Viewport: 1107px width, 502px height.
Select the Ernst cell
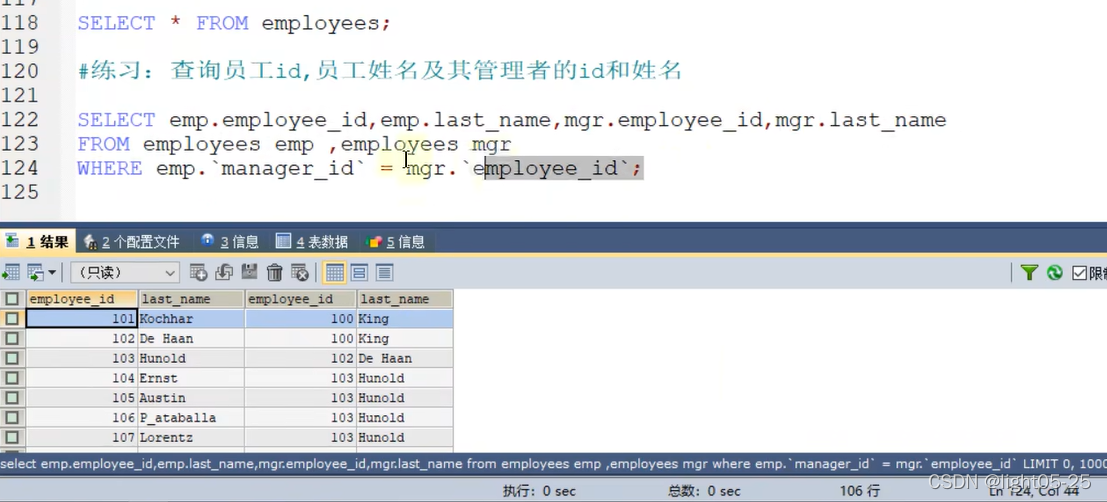(x=191, y=378)
